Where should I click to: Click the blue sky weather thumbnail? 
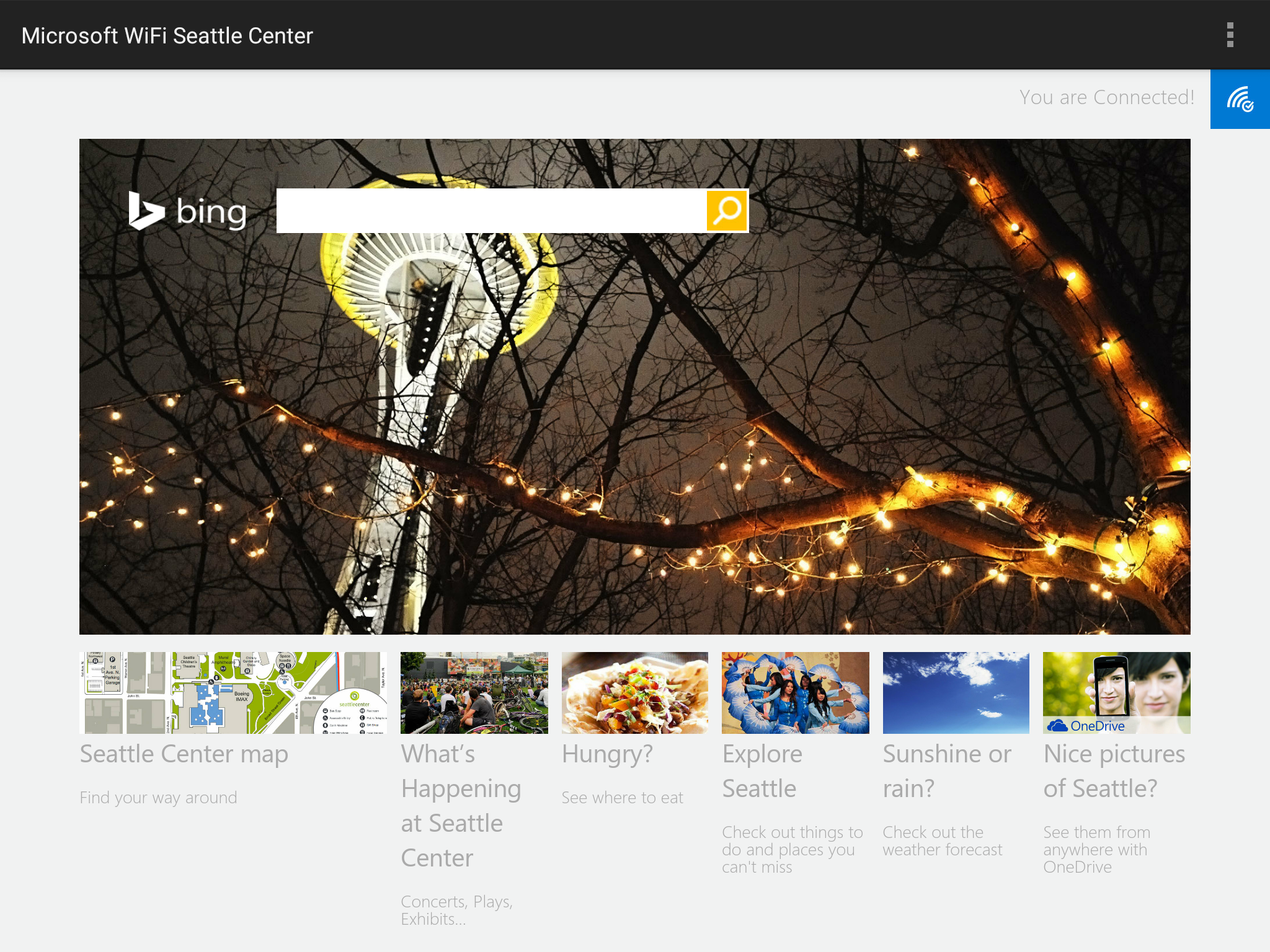coord(956,692)
